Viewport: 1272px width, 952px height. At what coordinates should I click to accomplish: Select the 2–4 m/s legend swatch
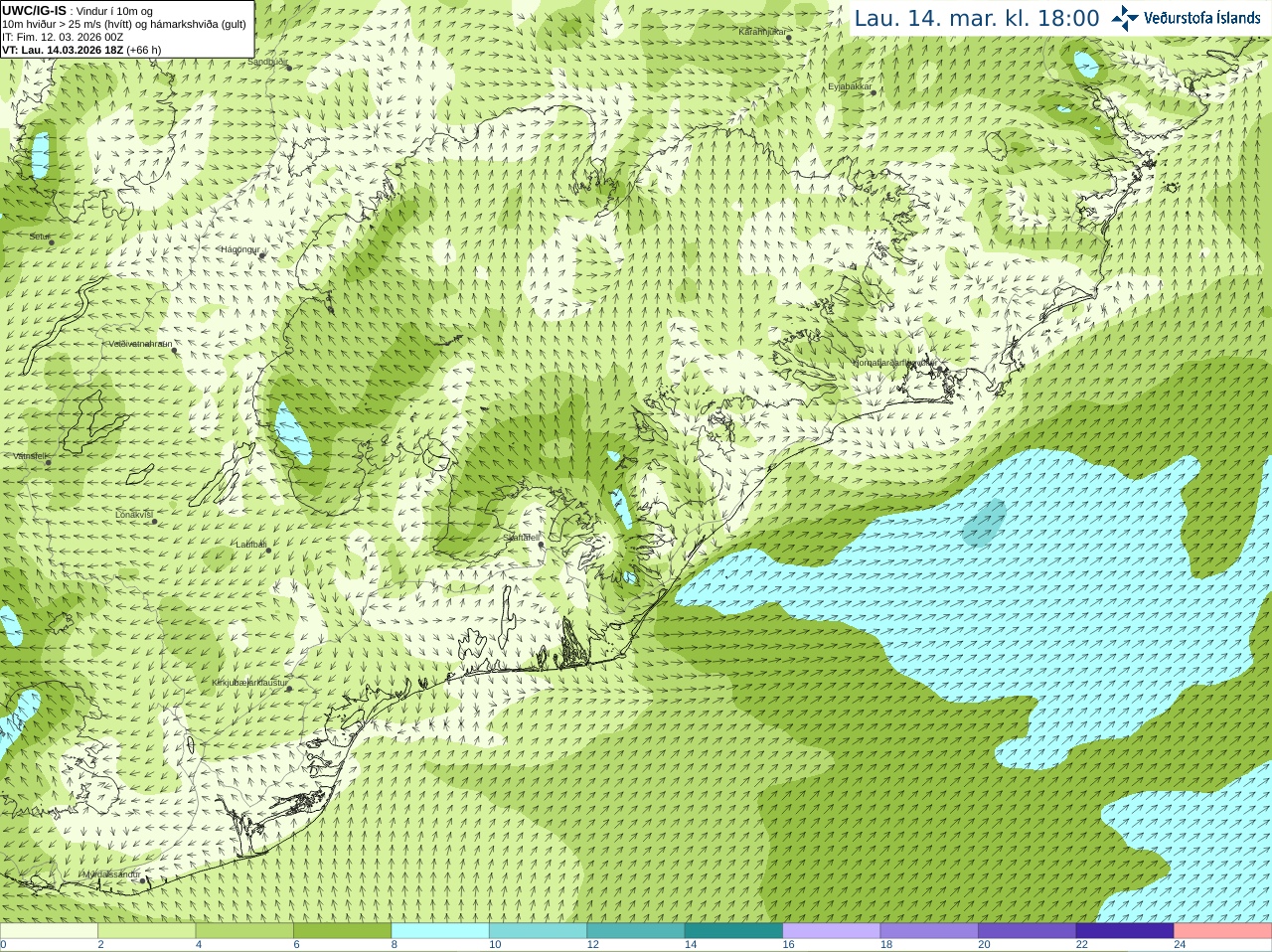coord(146,931)
